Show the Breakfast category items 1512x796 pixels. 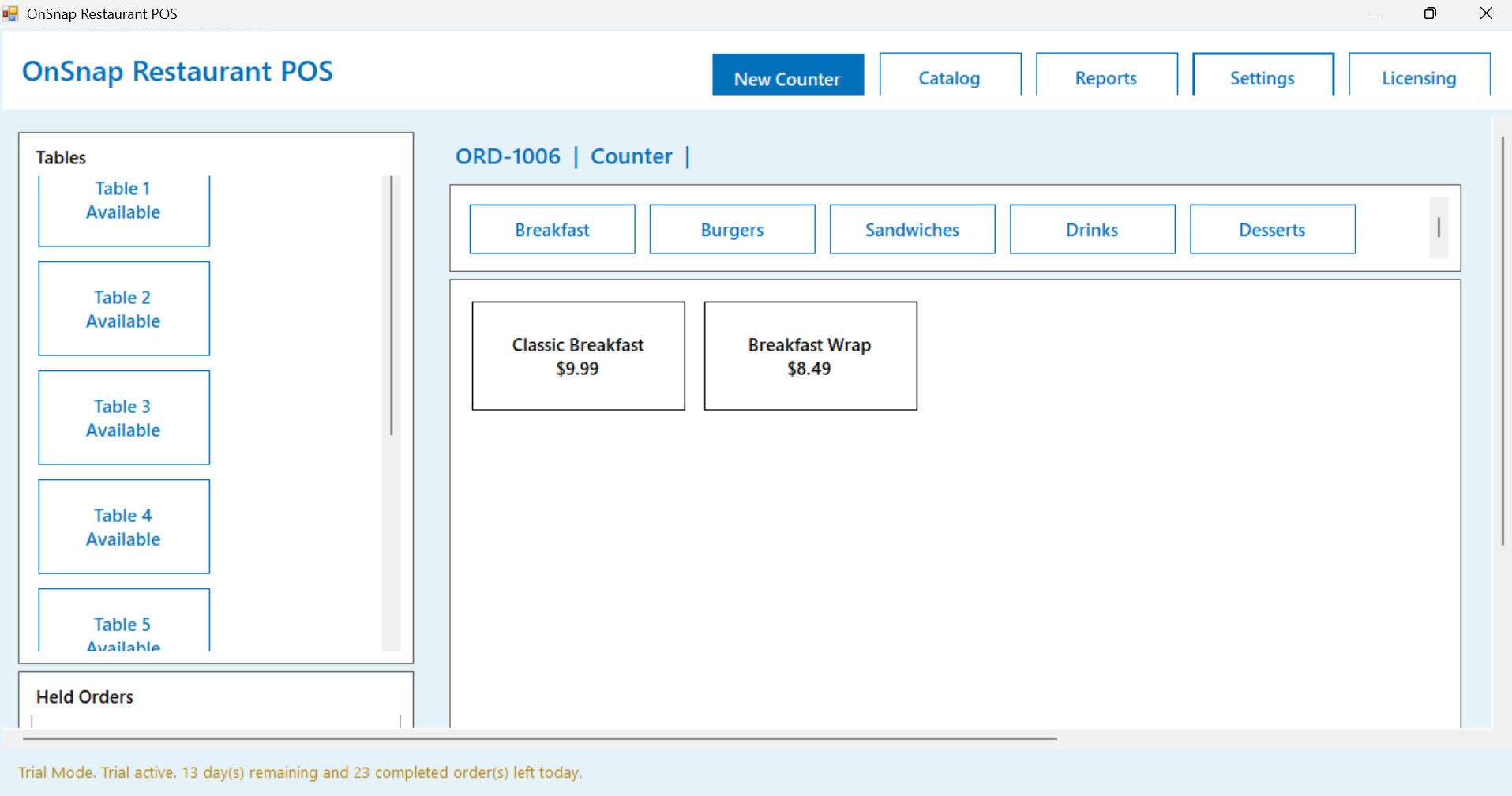pyautogui.click(x=552, y=230)
